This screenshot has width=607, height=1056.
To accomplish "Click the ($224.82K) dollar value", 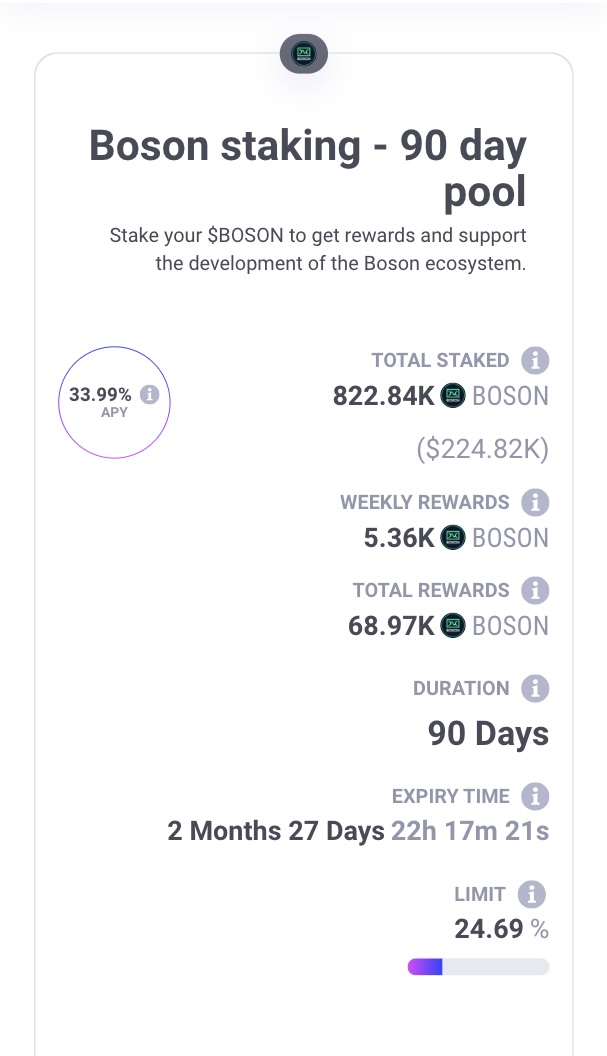I will tap(482, 450).
